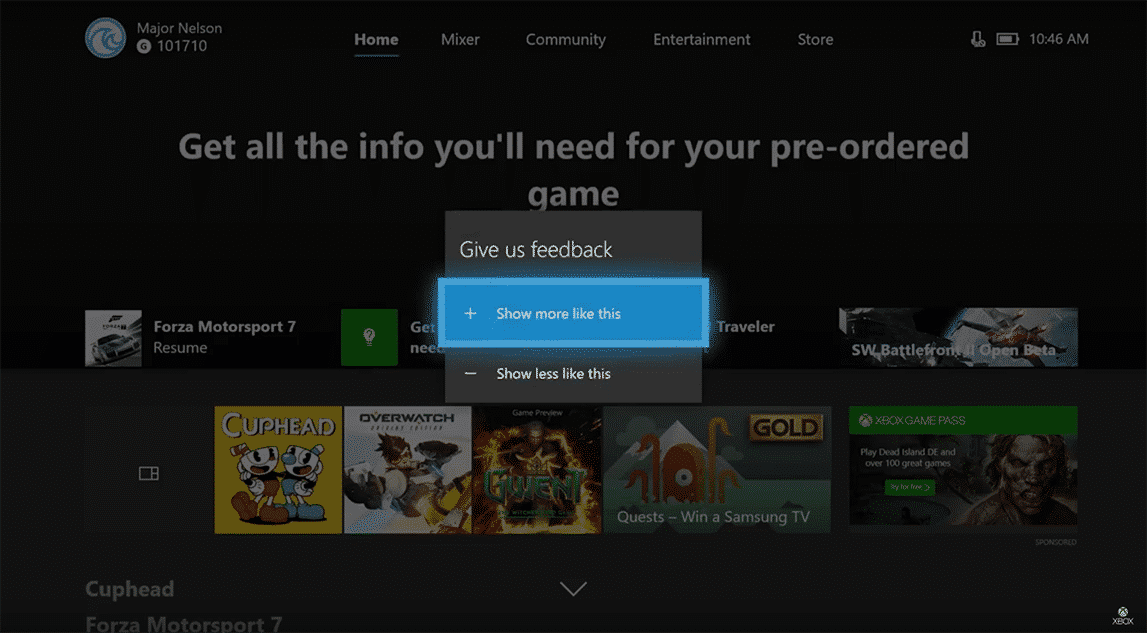Expand content with the down chevron
This screenshot has width=1147, height=633.
pyautogui.click(x=573, y=589)
